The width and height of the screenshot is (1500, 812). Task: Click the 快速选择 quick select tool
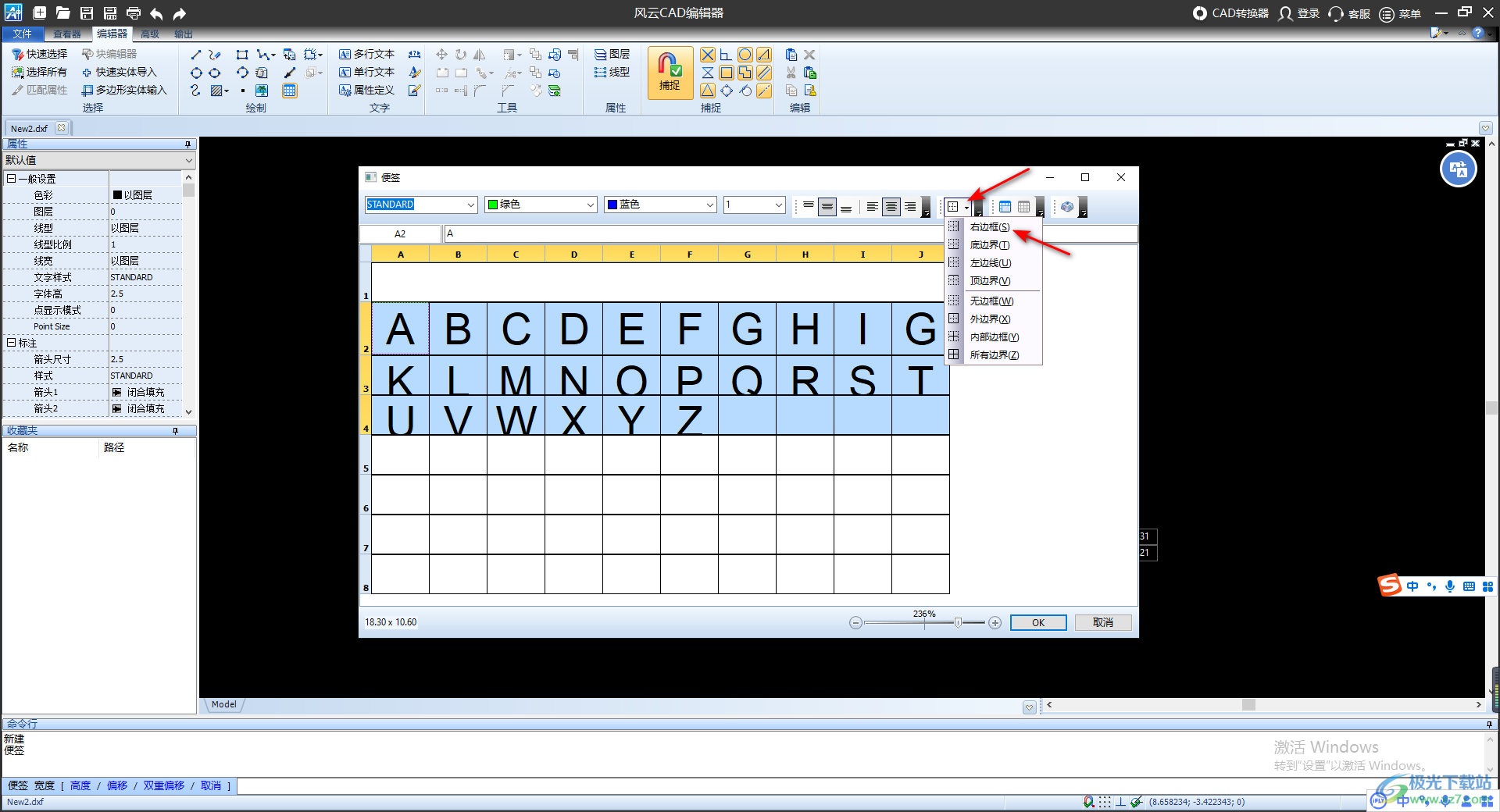tap(40, 54)
